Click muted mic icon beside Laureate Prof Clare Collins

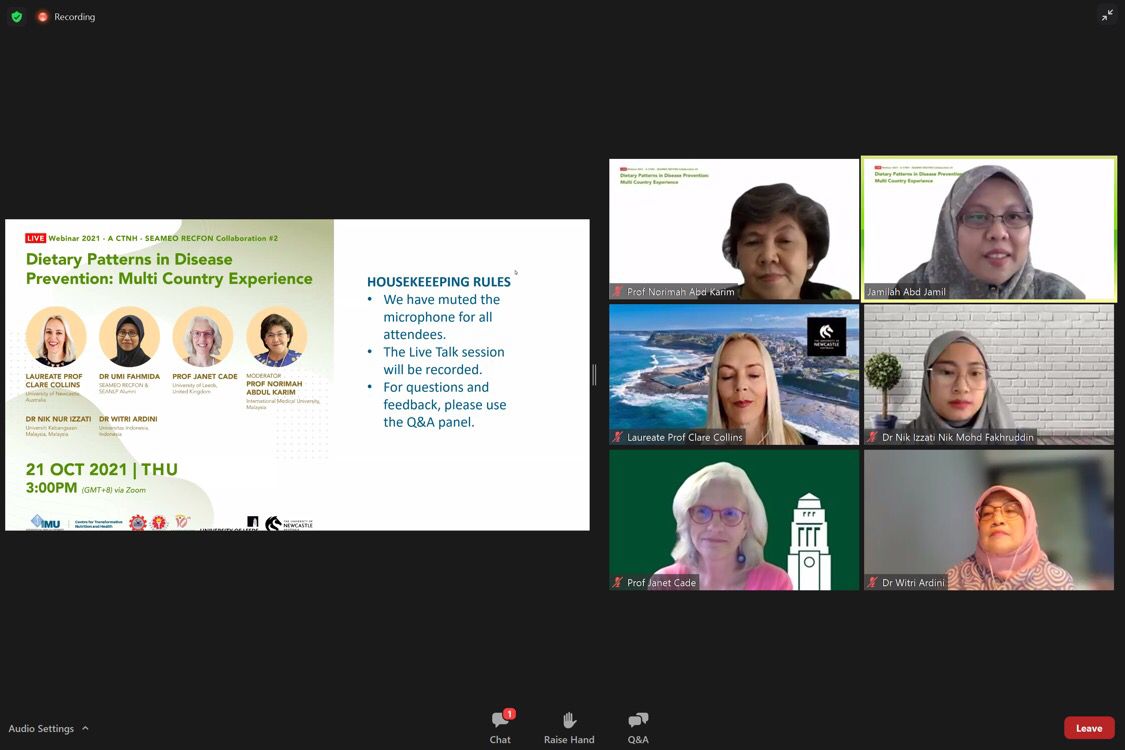coord(619,437)
